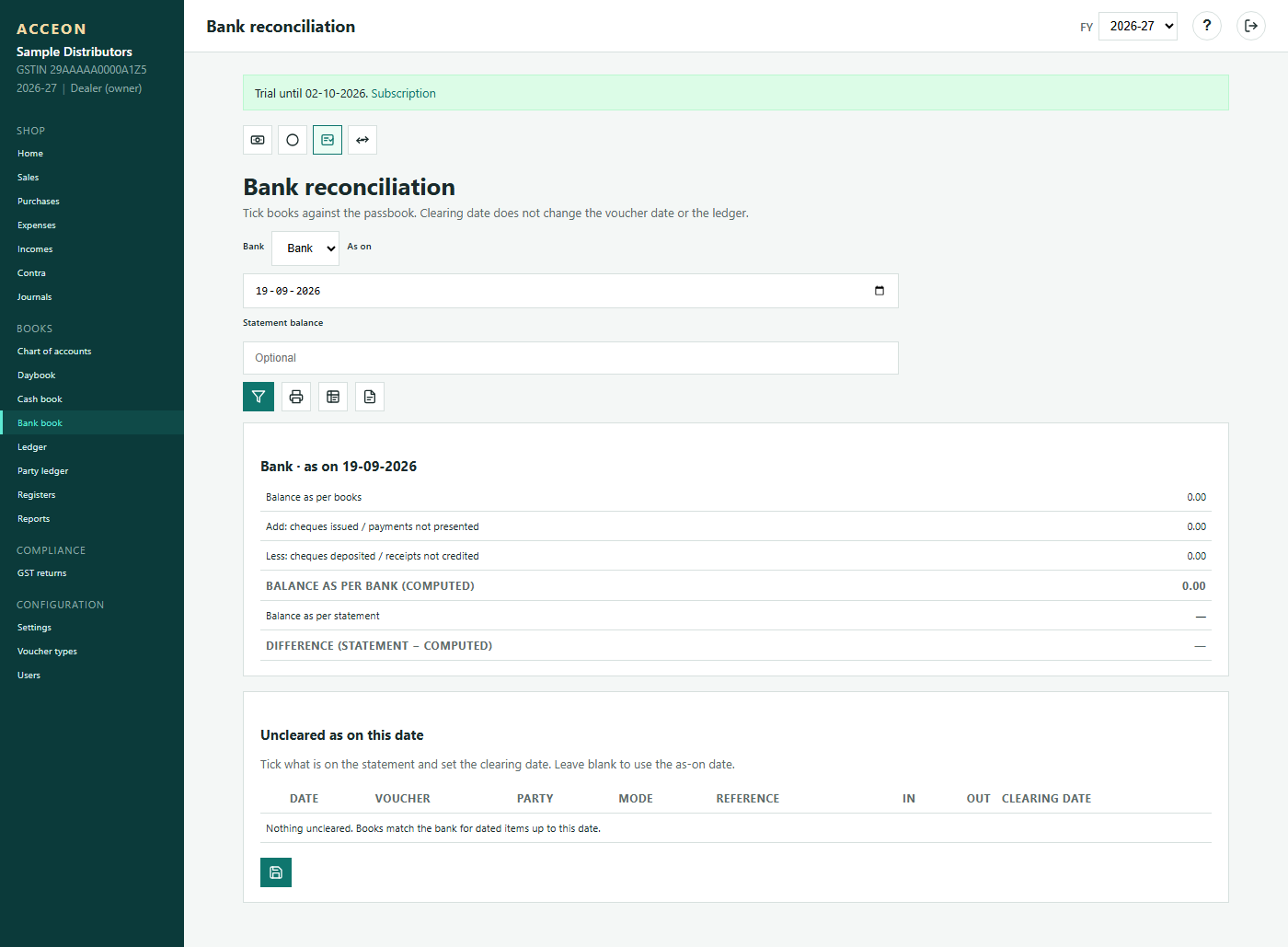Expand the Bank account dropdown
Screen dimensions: 1288x947
(305, 248)
